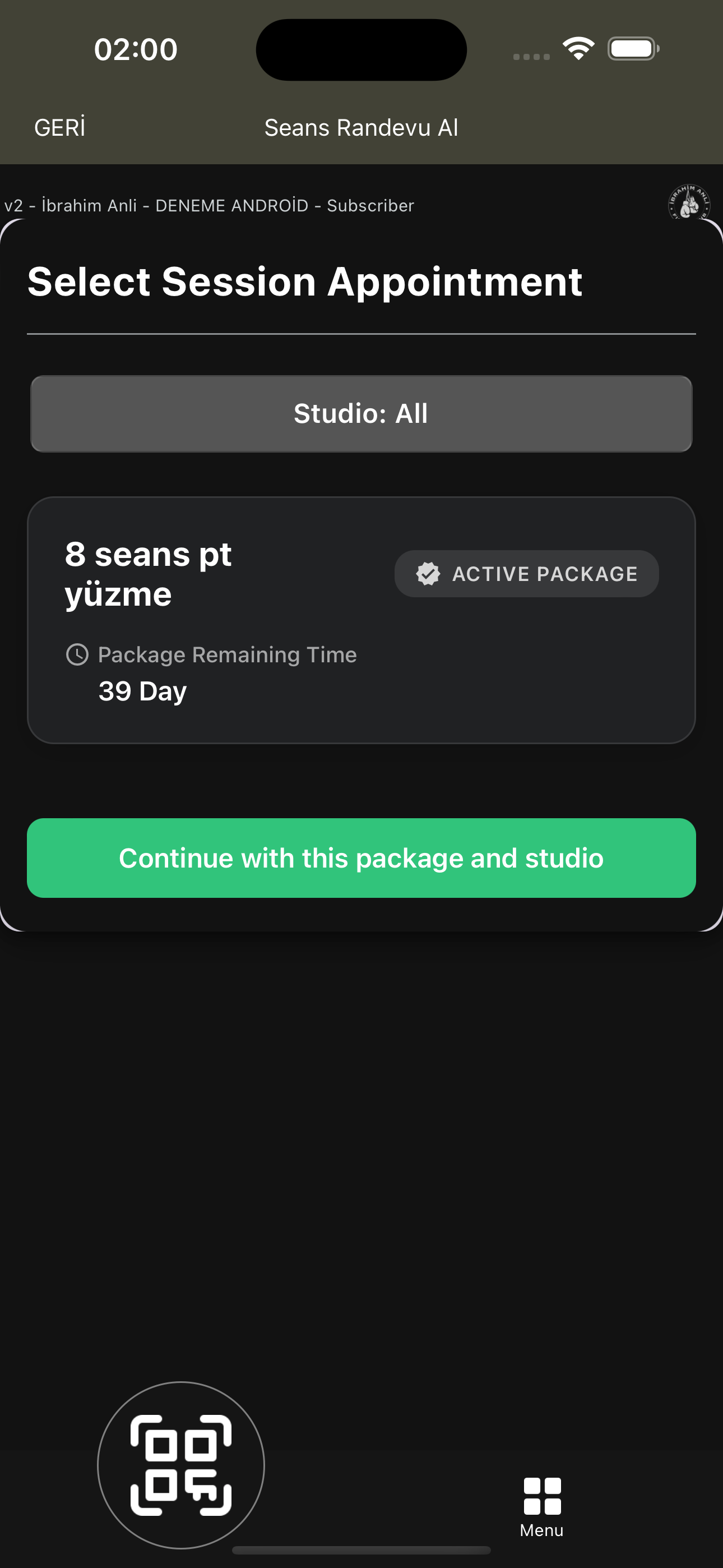The image size is (723, 1568).
Task: Tap the verified checkmark badge icon
Action: coord(428,573)
